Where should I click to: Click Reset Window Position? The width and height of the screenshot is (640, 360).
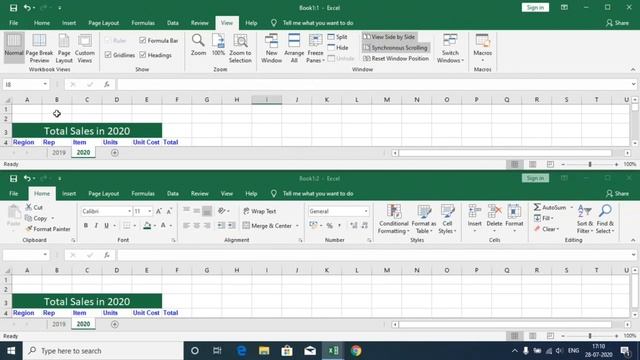396,58
